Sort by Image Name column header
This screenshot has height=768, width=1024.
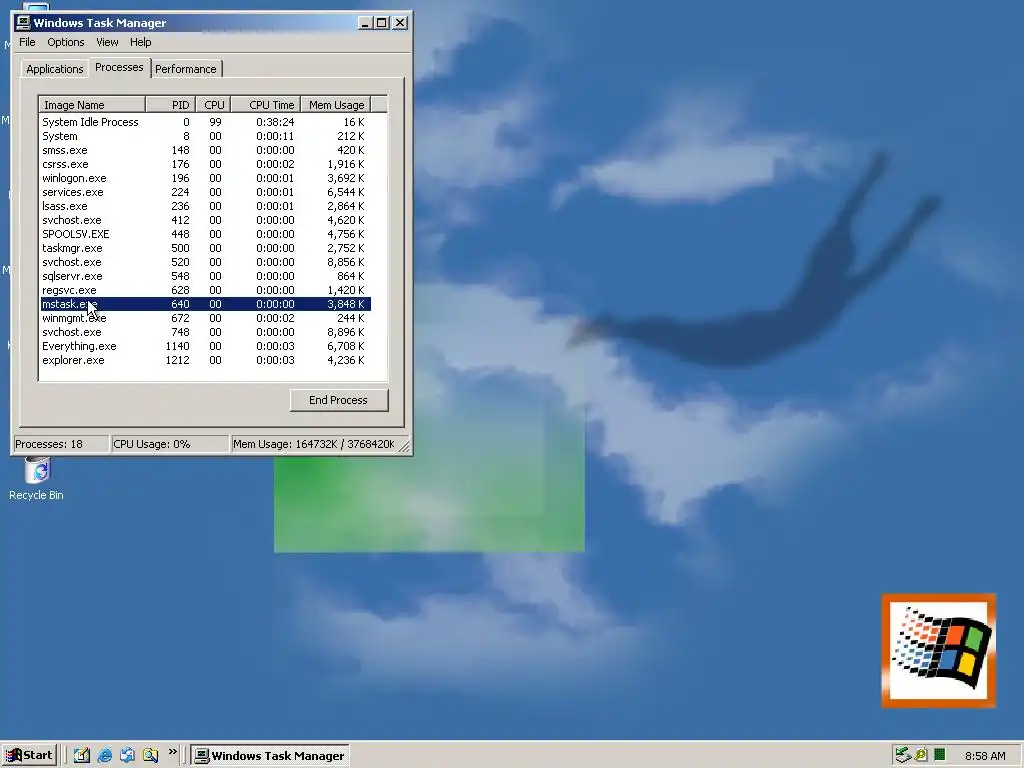[91, 104]
